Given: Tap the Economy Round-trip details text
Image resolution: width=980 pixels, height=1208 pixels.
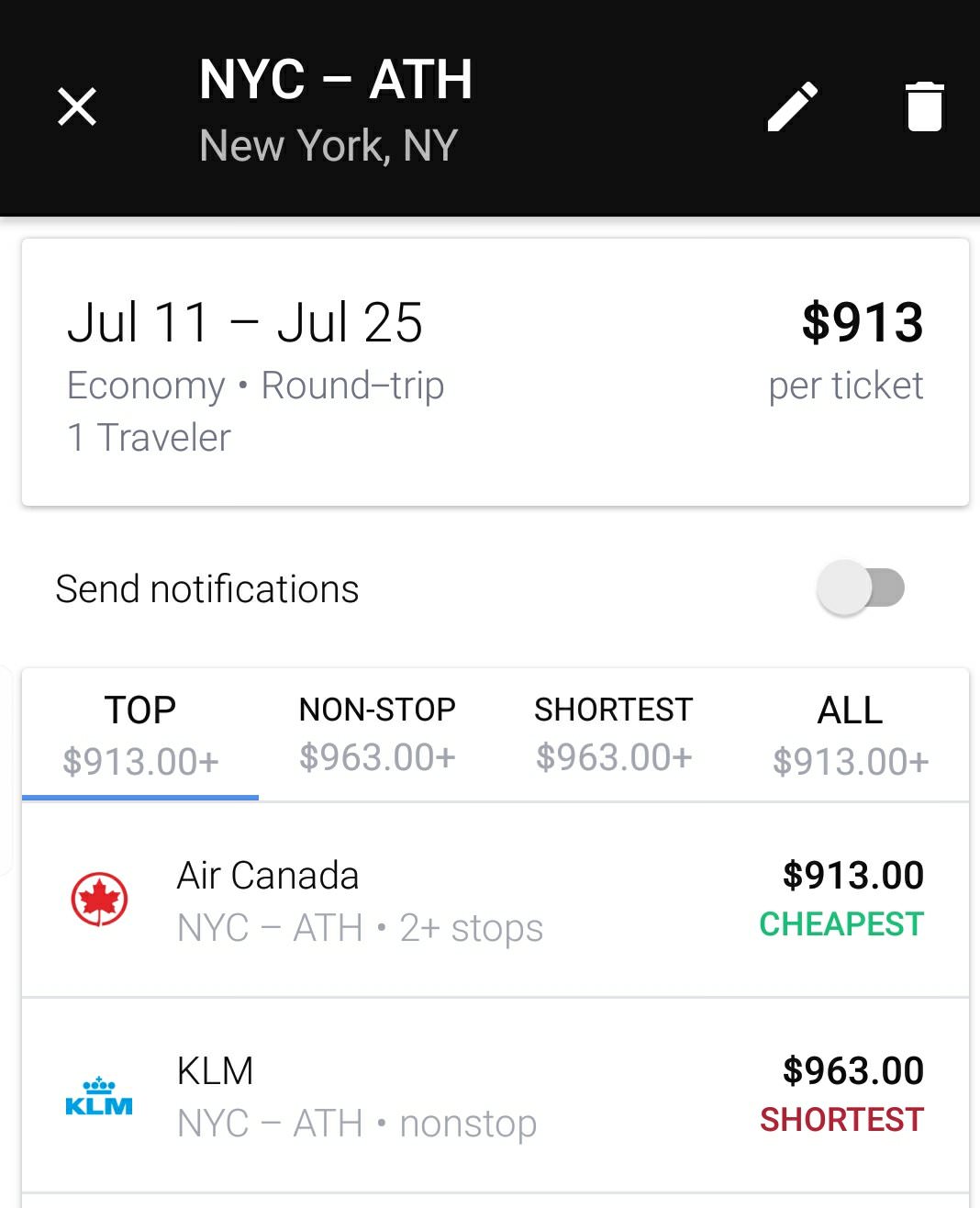Looking at the screenshot, I should 256,386.
